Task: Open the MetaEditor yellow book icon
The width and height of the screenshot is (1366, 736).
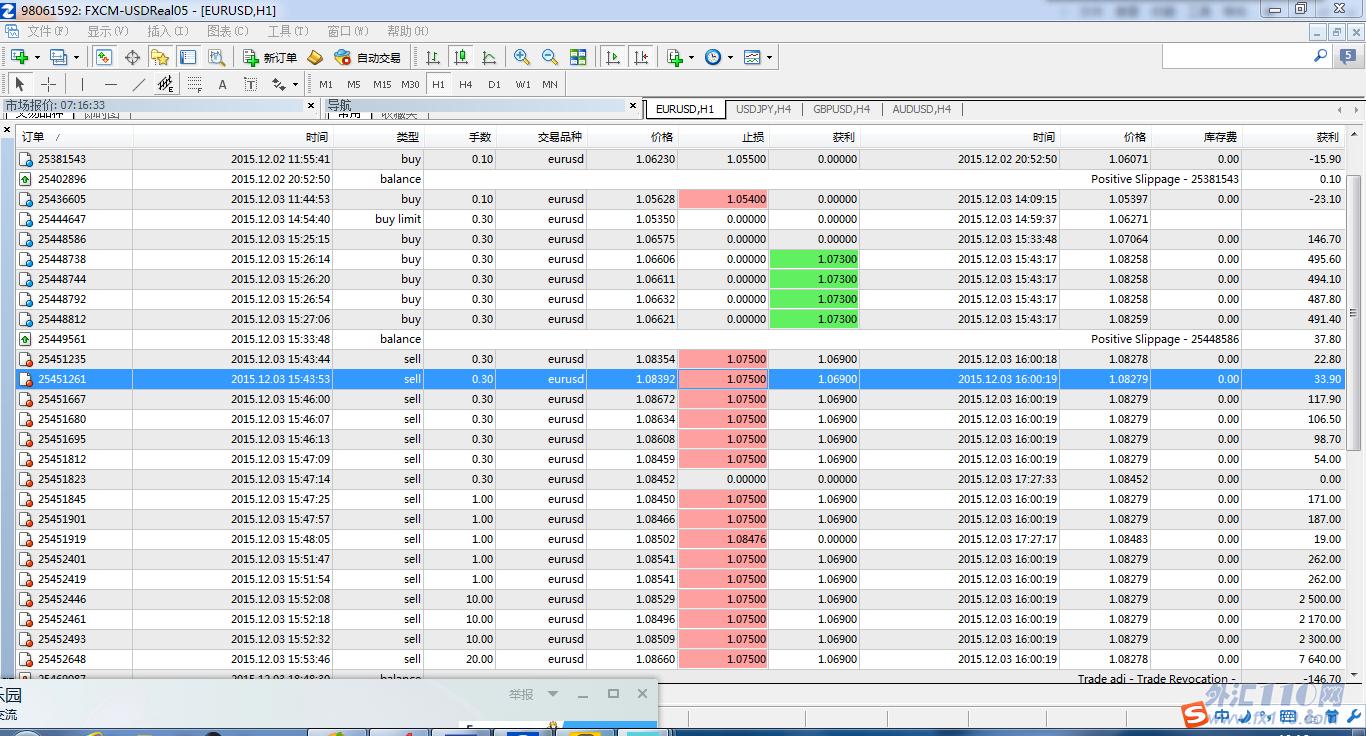Action: pyautogui.click(x=315, y=57)
